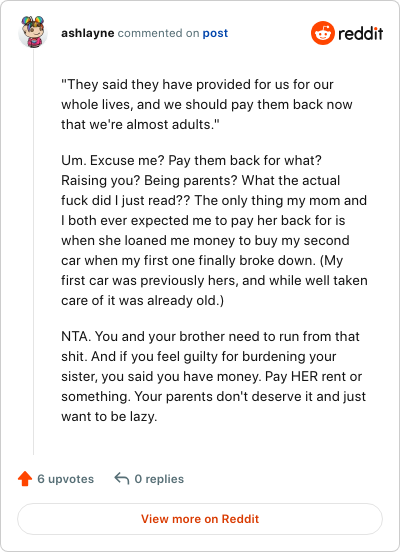400x552 pixels.
Task: Click the "Um. Excuse me?" paragraph
Action: [x=214, y=230]
